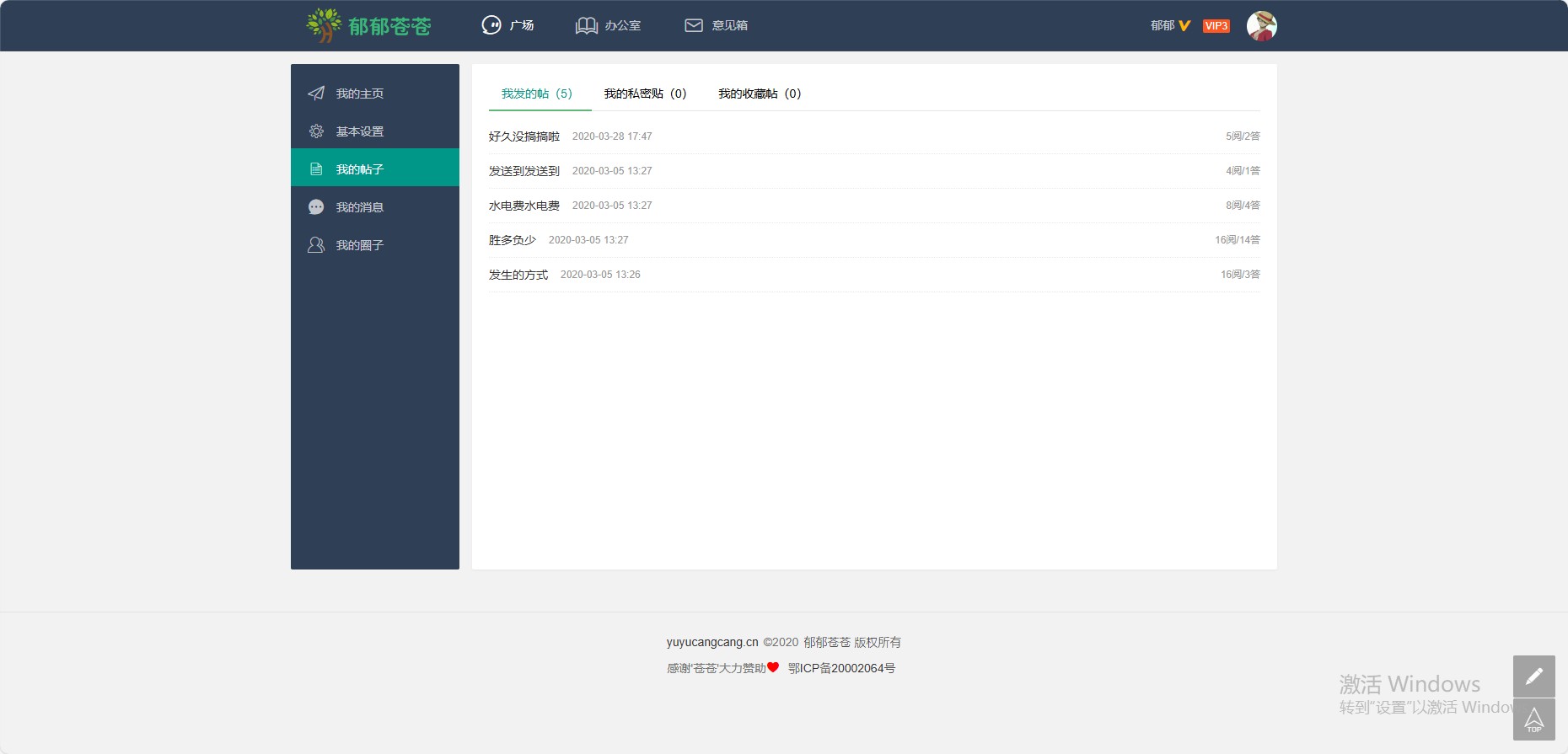The image size is (1568, 754).
Task: Click the 办公室 book icon
Action: pos(587,25)
